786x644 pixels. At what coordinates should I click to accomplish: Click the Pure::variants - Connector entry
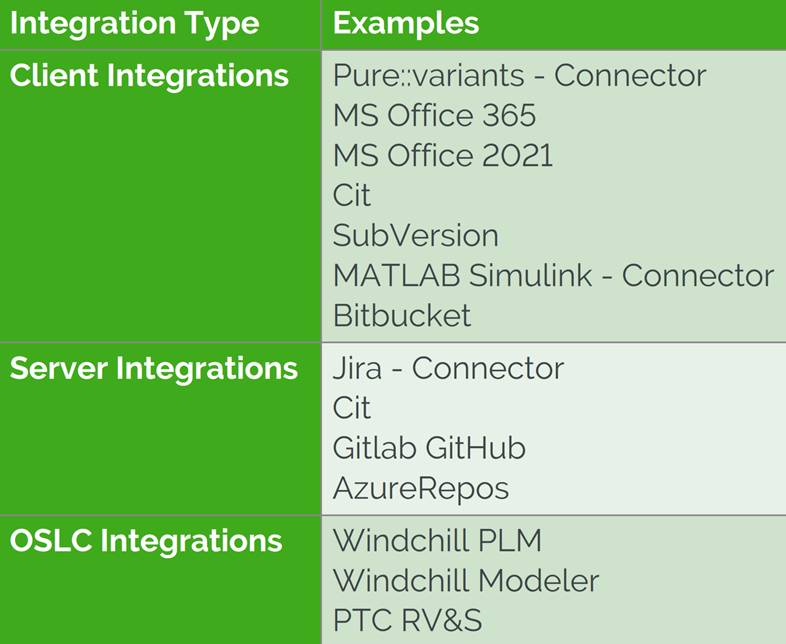pos(519,76)
